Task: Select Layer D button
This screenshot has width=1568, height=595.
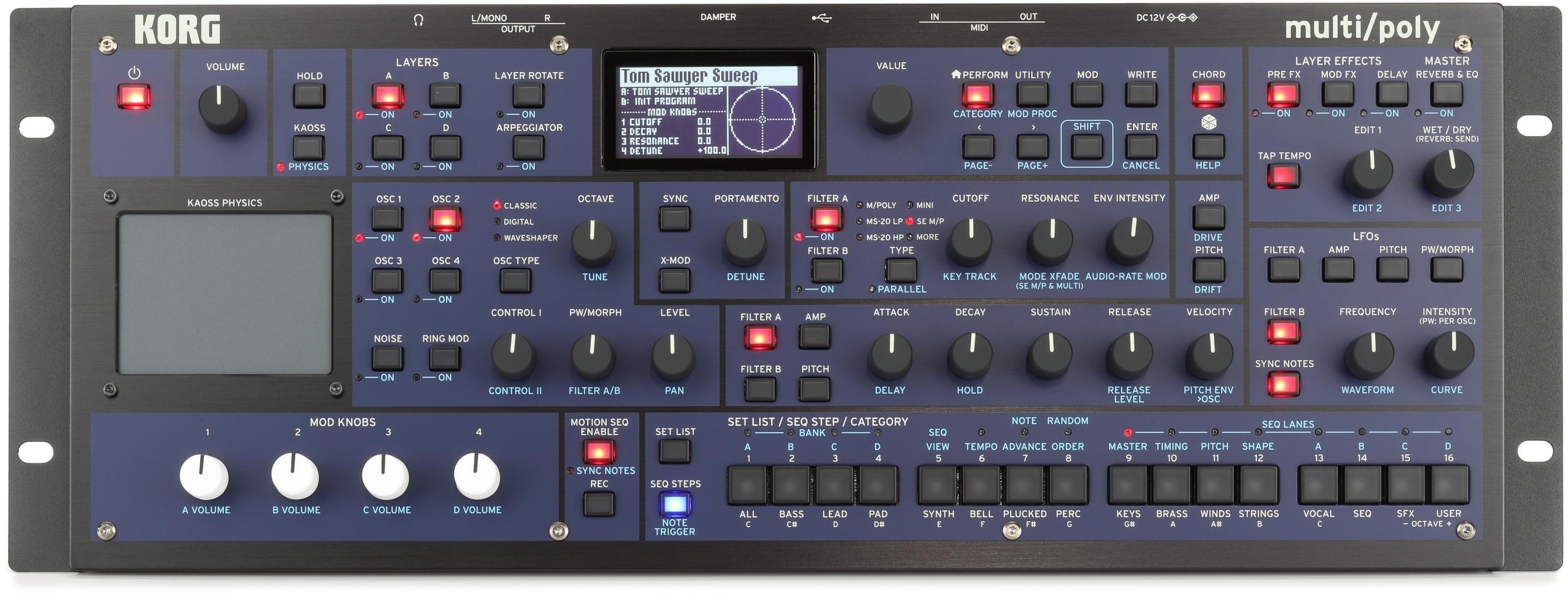Action: point(445,148)
